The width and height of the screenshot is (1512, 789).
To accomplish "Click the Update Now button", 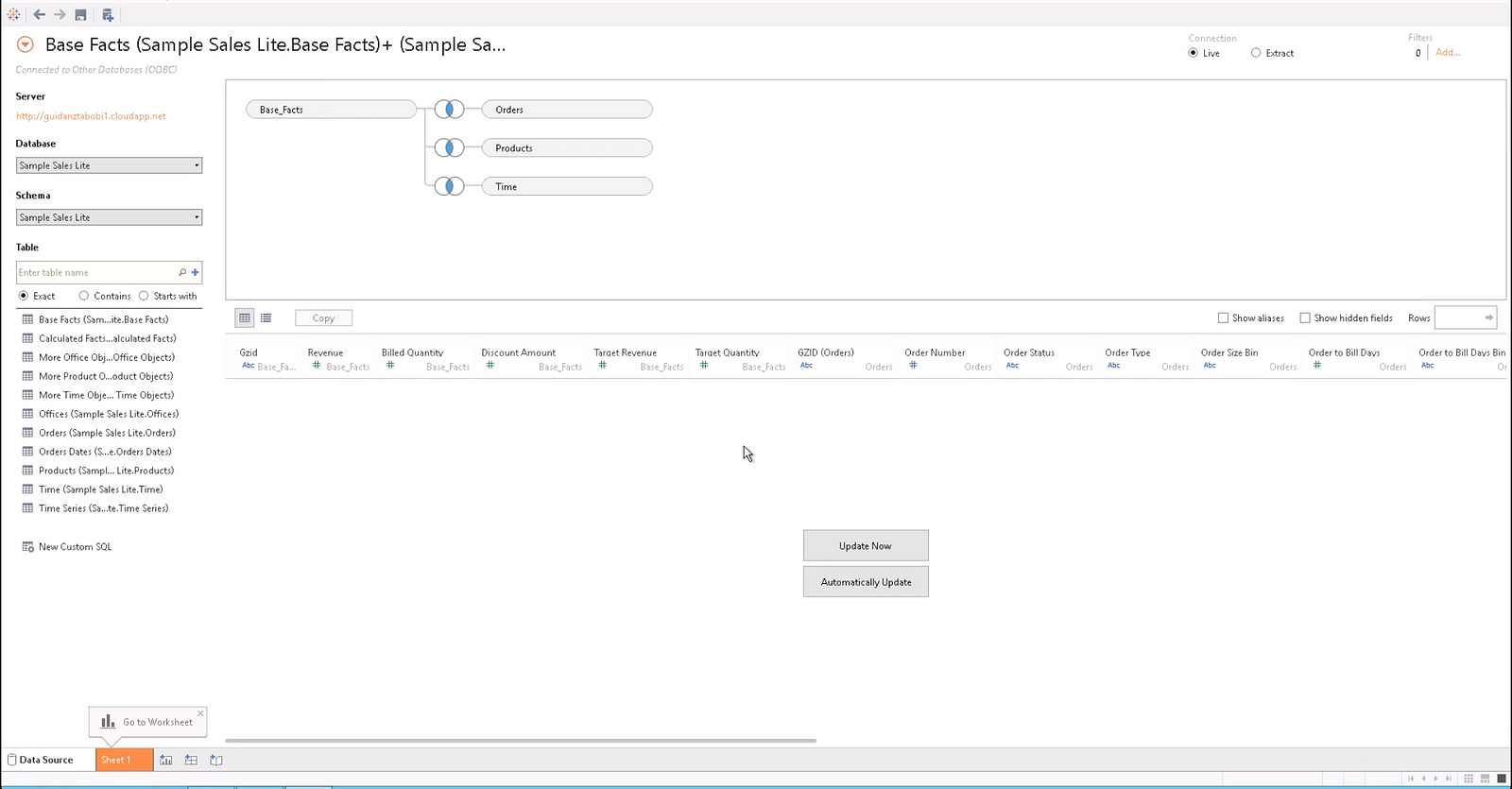I will [866, 545].
